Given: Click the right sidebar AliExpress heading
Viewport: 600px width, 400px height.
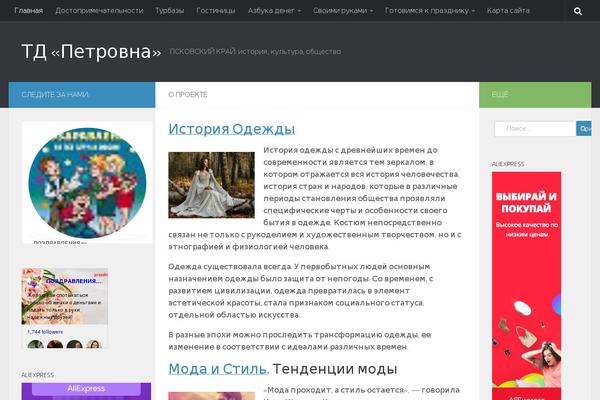Looking at the screenshot, I should tap(508, 164).
